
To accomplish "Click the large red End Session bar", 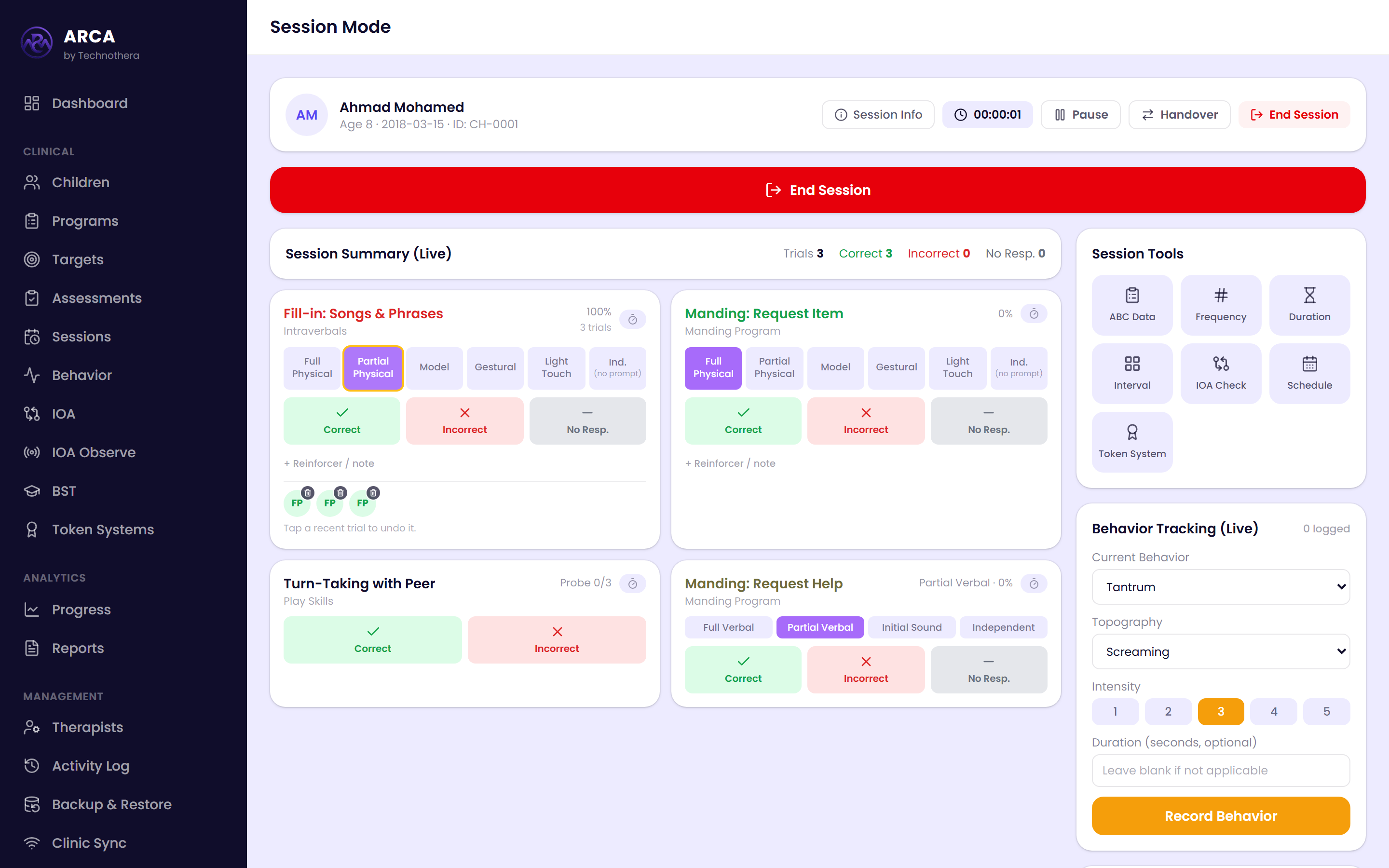I will point(817,190).
